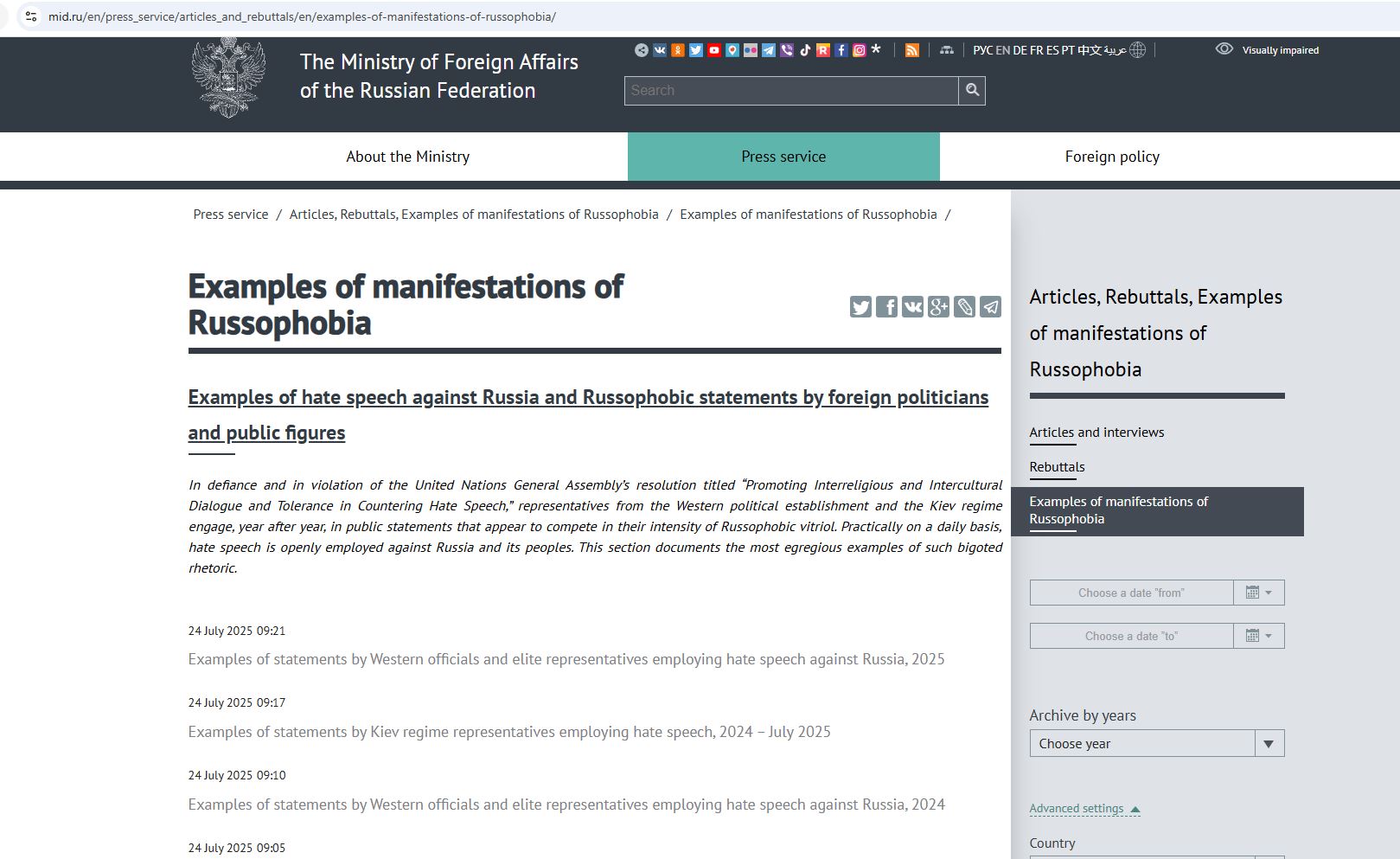Share the article on Google Plus

[938, 307]
